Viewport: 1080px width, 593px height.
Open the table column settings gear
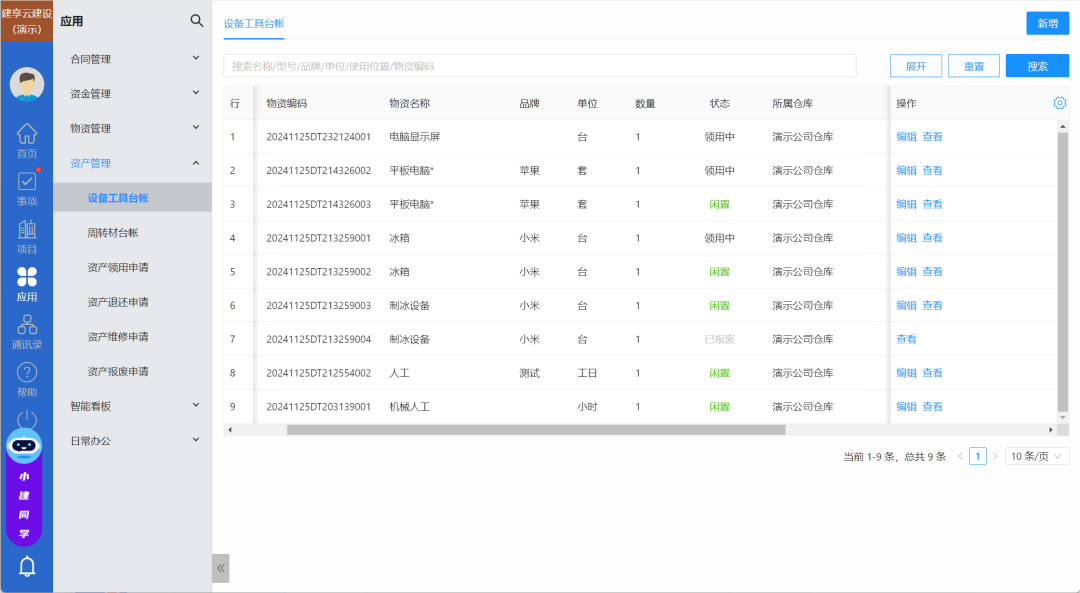[1060, 103]
